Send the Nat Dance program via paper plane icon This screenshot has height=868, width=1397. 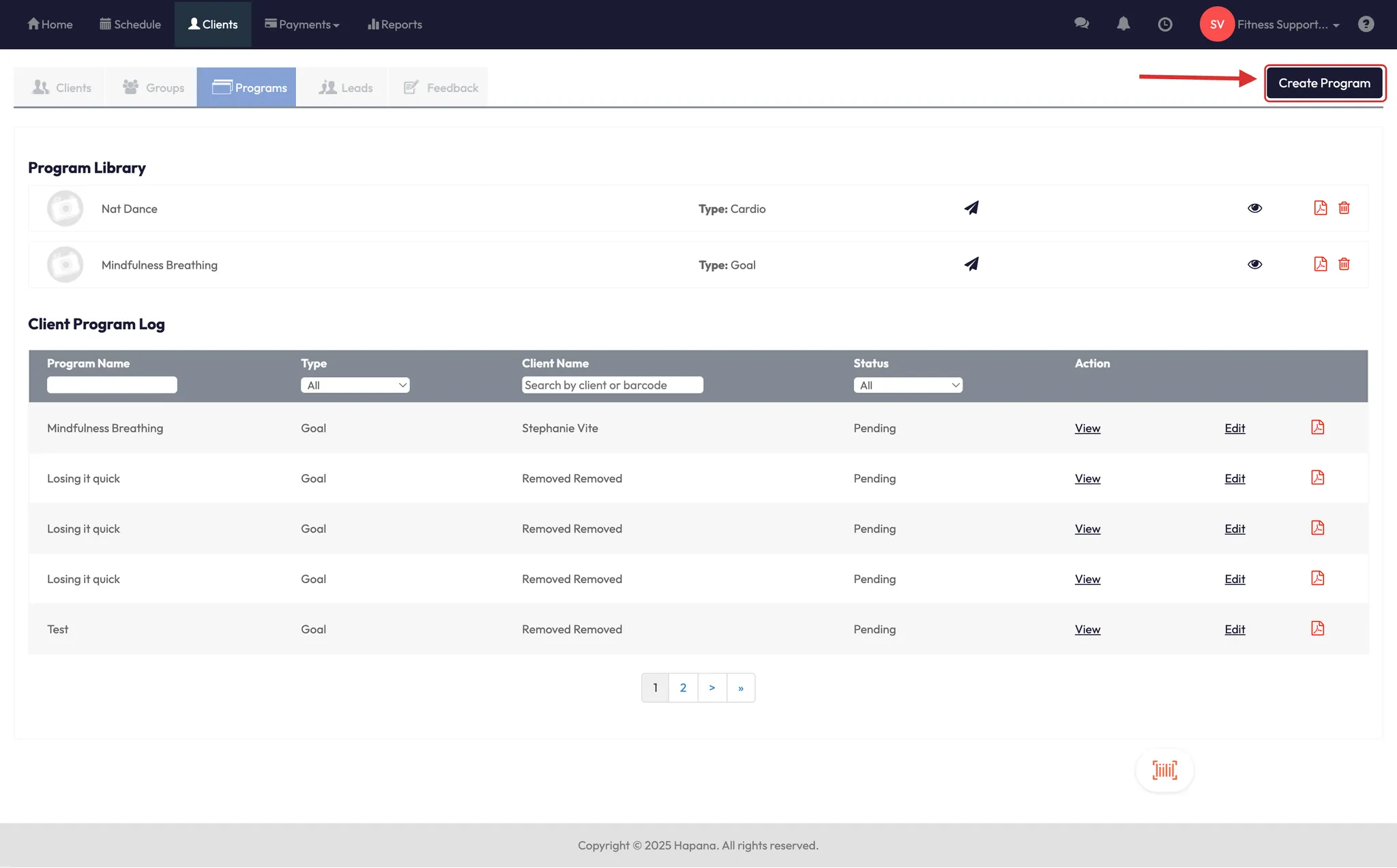pos(971,208)
